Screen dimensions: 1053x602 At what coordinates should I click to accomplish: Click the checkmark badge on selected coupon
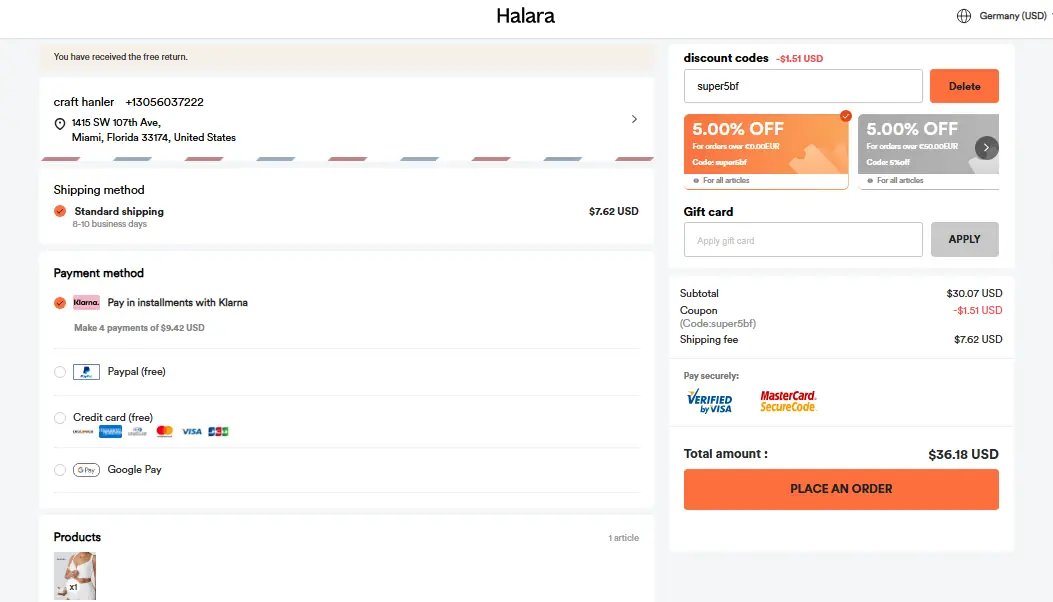coord(845,116)
